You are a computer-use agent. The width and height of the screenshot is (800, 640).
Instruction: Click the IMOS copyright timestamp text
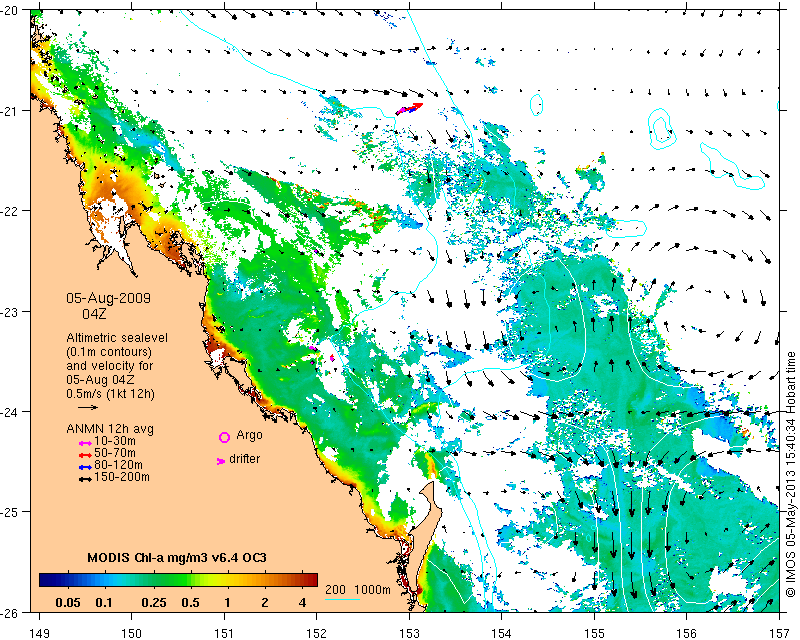791,474
